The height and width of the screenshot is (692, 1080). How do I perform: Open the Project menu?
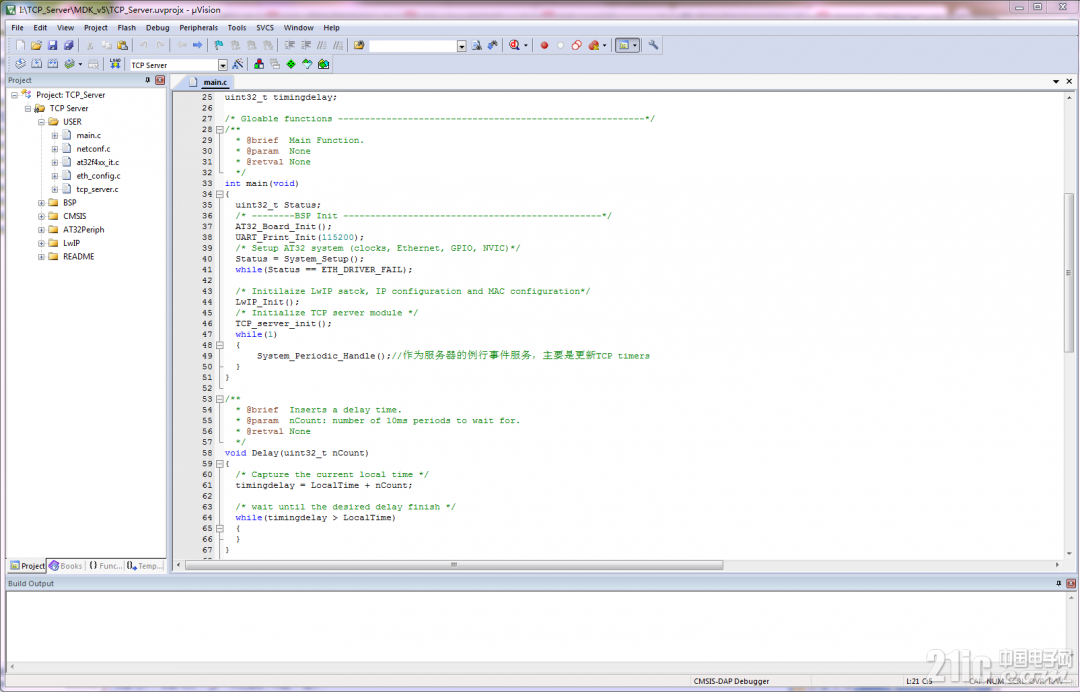96,28
